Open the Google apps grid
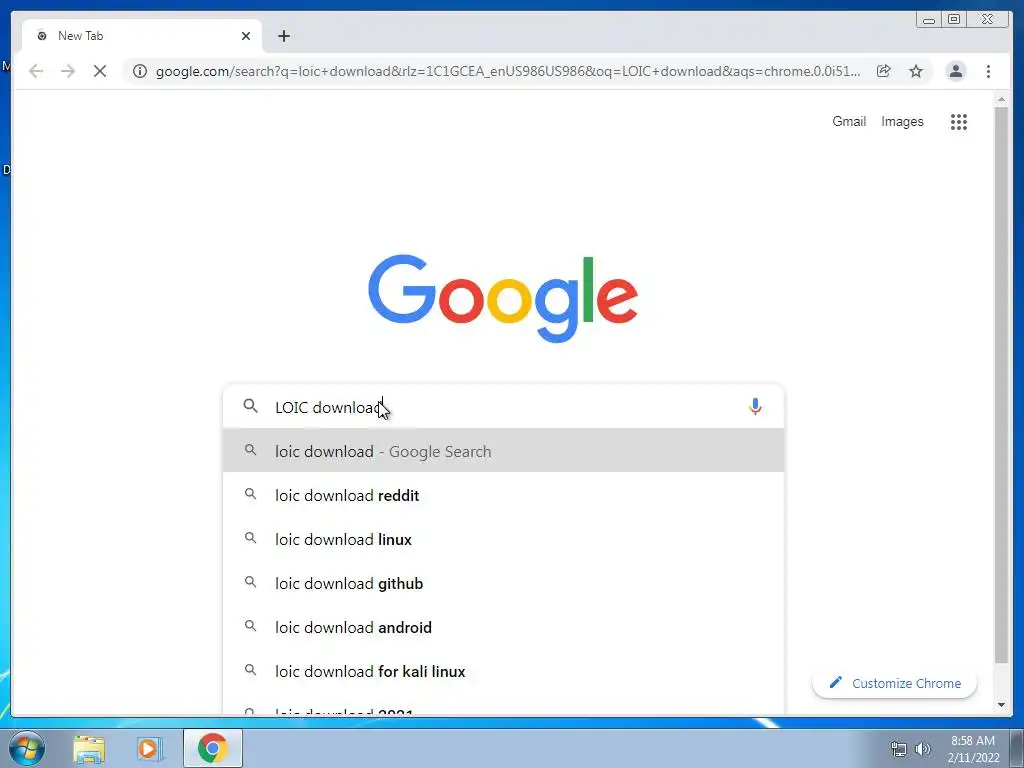The width and height of the screenshot is (1024, 768). point(958,121)
